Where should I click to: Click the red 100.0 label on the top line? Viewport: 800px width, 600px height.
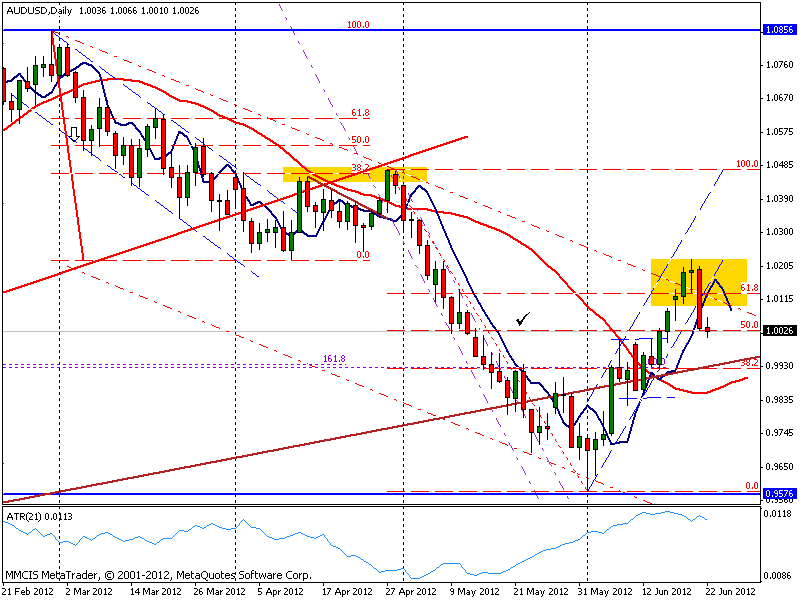click(x=358, y=24)
